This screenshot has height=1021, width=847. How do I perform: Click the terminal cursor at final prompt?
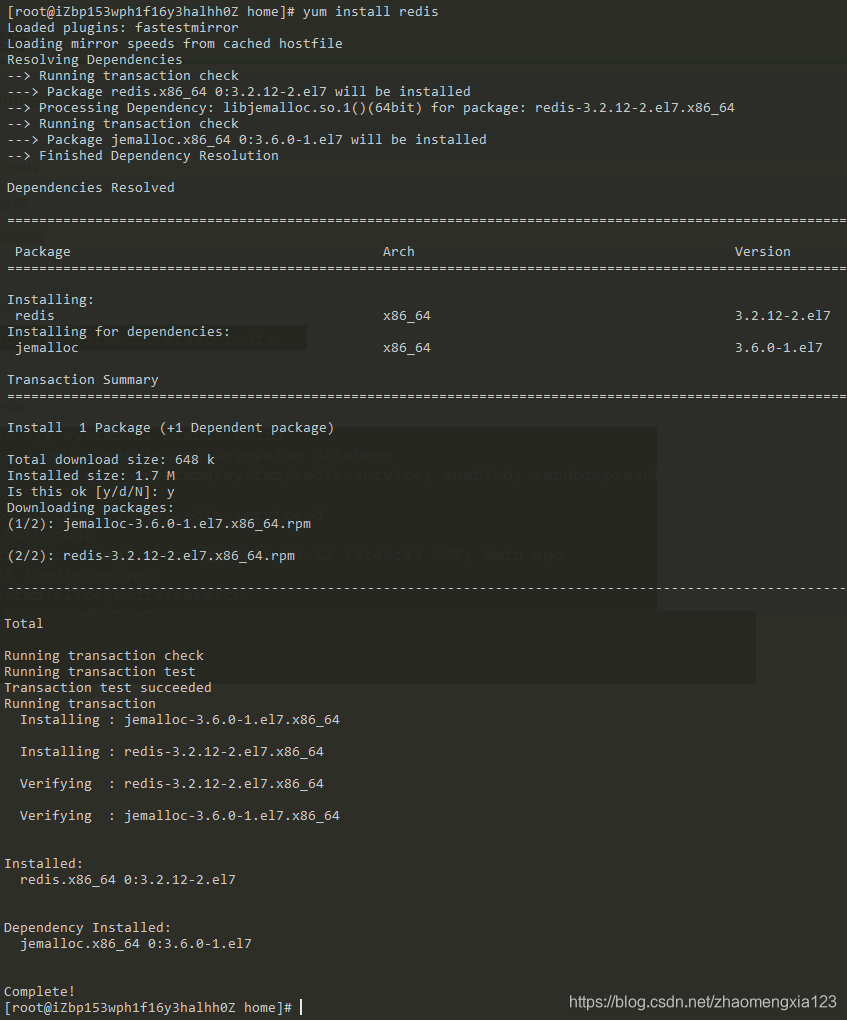(x=301, y=1007)
